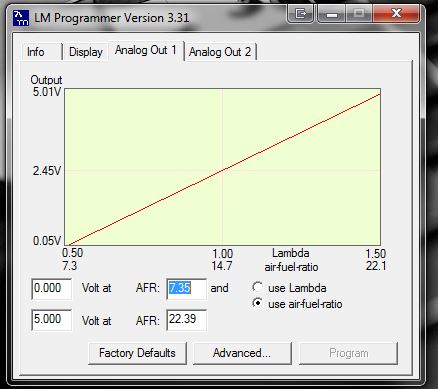
Task: Open the Advanced settings
Action: tap(242, 353)
